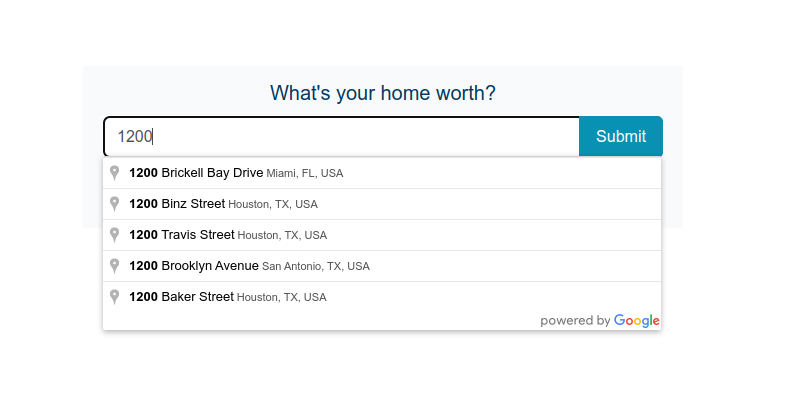Image resolution: width=799 pixels, height=412 pixels.
Task: Click the "powered by" attribution text
Action: [x=575, y=321]
